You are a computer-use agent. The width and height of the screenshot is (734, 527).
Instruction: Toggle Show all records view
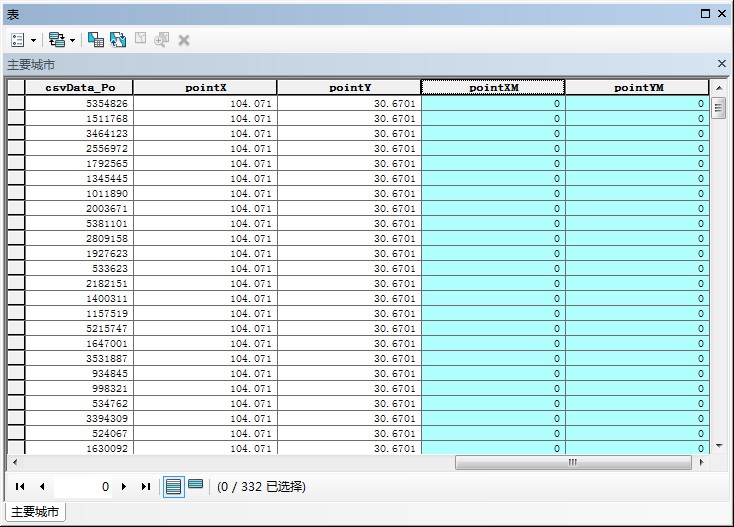click(174, 486)
